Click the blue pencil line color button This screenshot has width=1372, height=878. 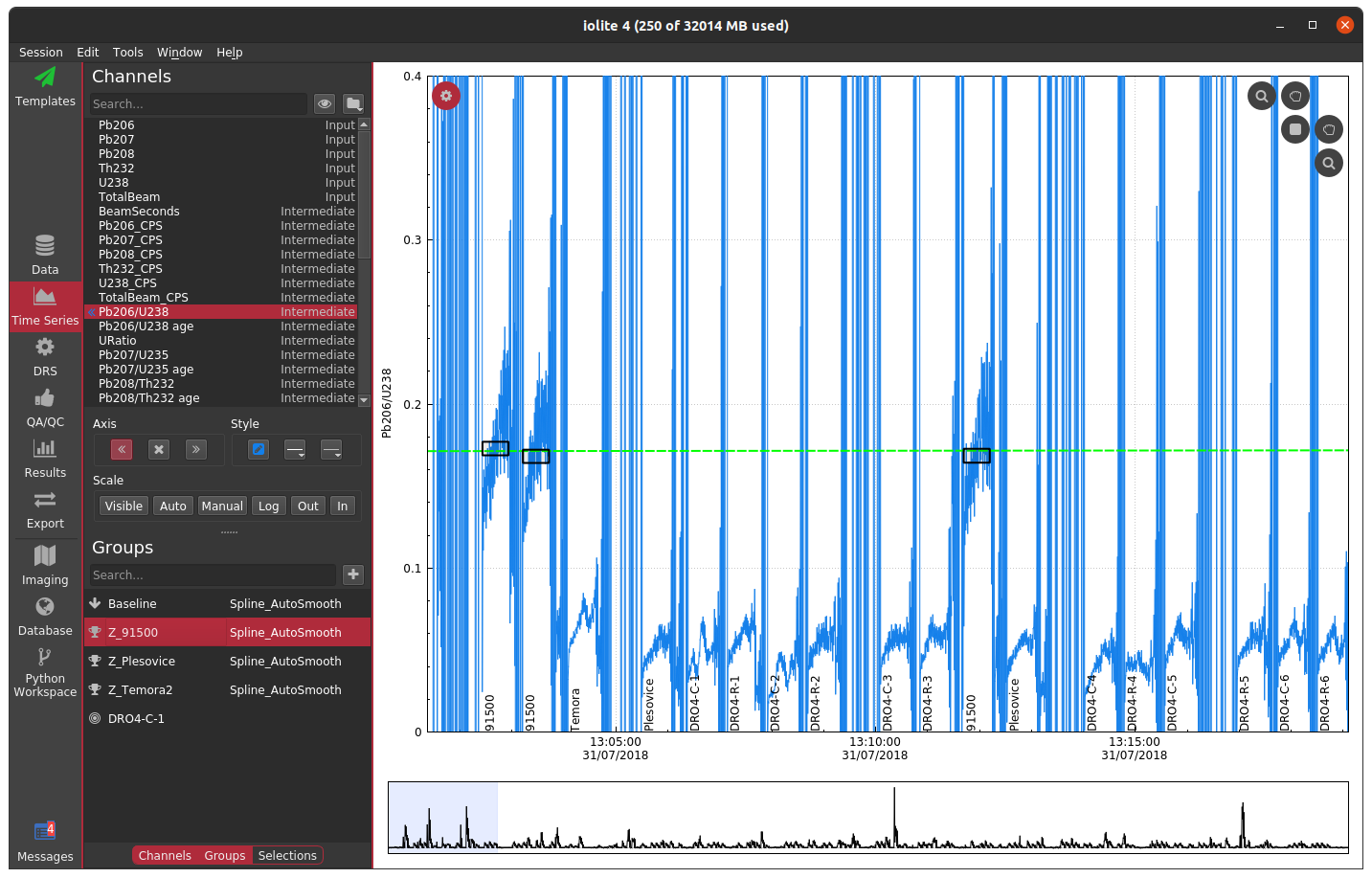point(259,449)
